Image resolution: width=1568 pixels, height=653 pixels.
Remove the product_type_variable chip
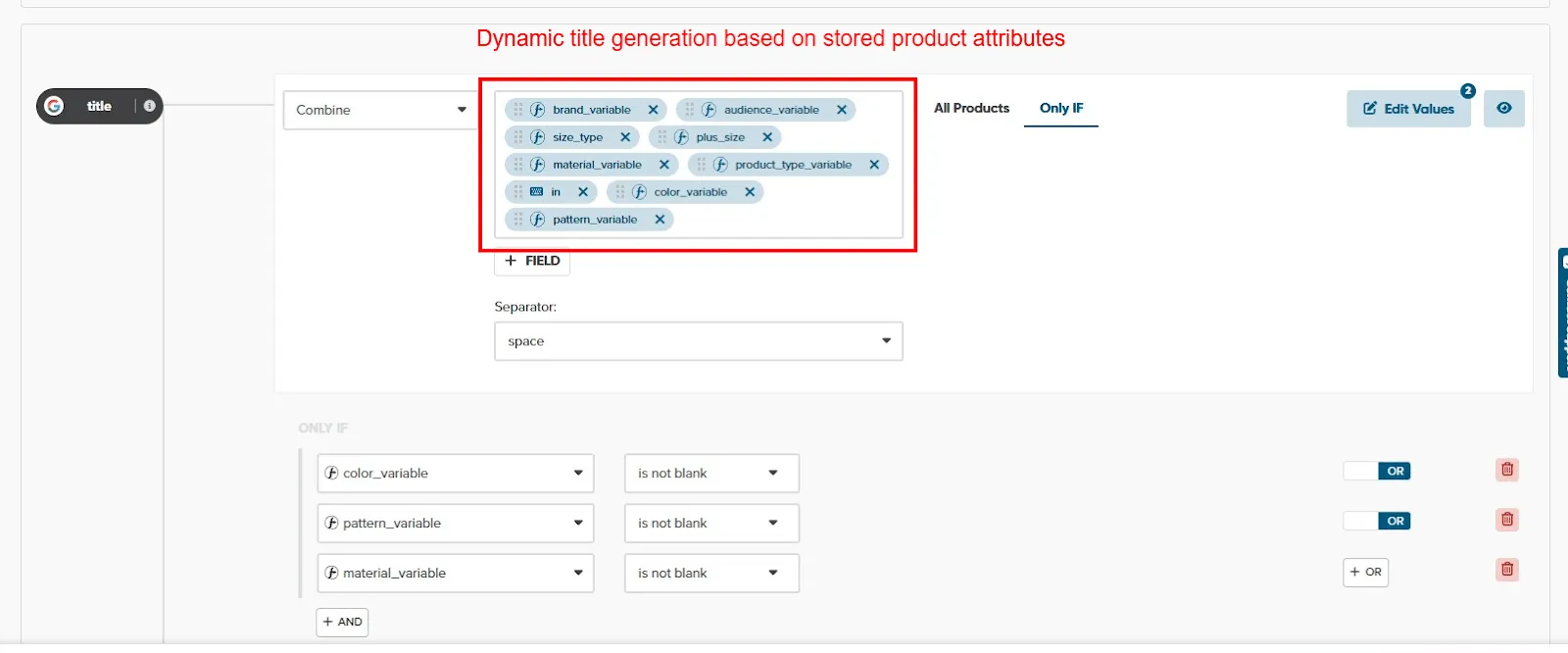tap(874, 165)
